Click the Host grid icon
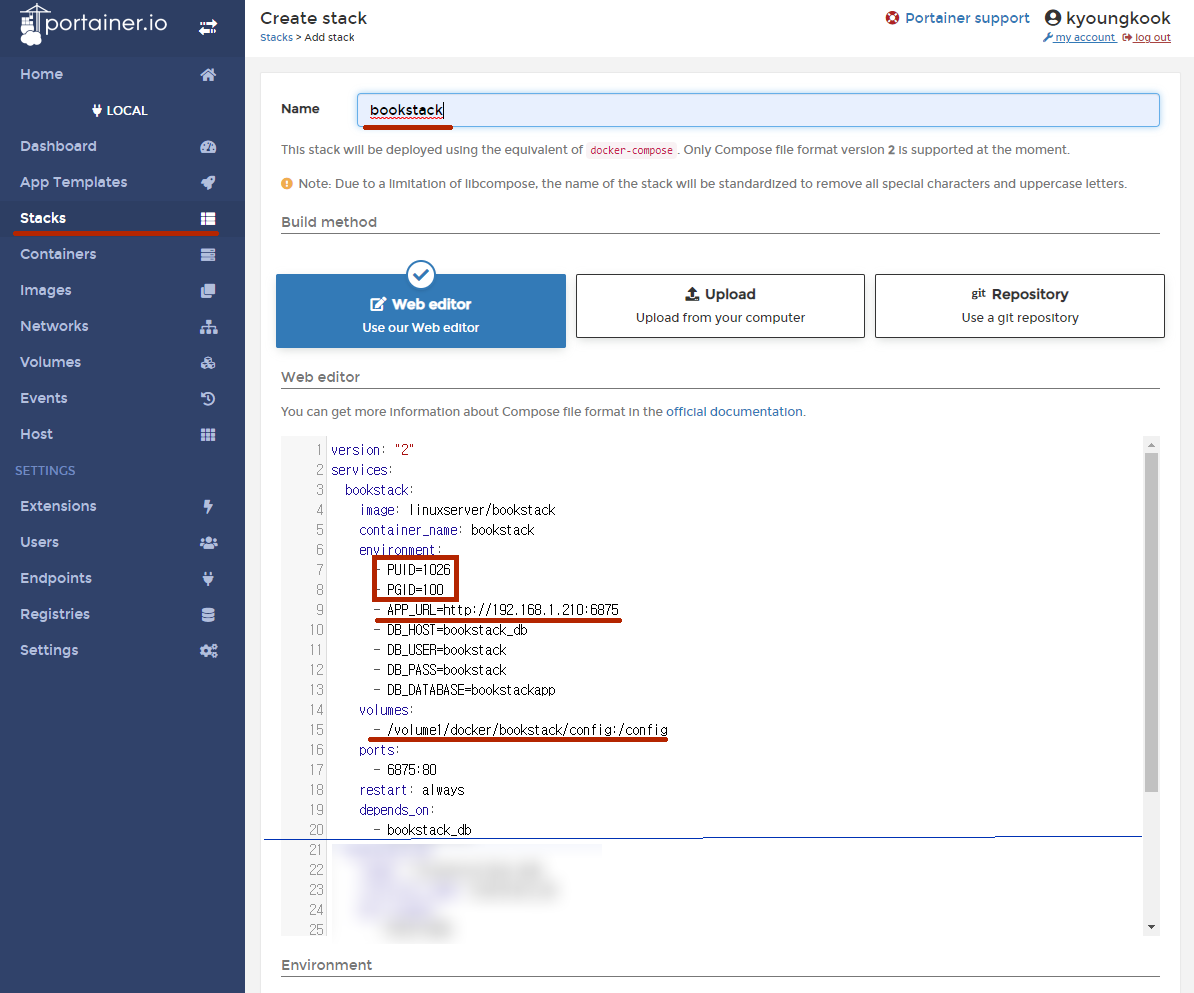This screenshot has height=993, width=1194. click(x=208, y=434)
